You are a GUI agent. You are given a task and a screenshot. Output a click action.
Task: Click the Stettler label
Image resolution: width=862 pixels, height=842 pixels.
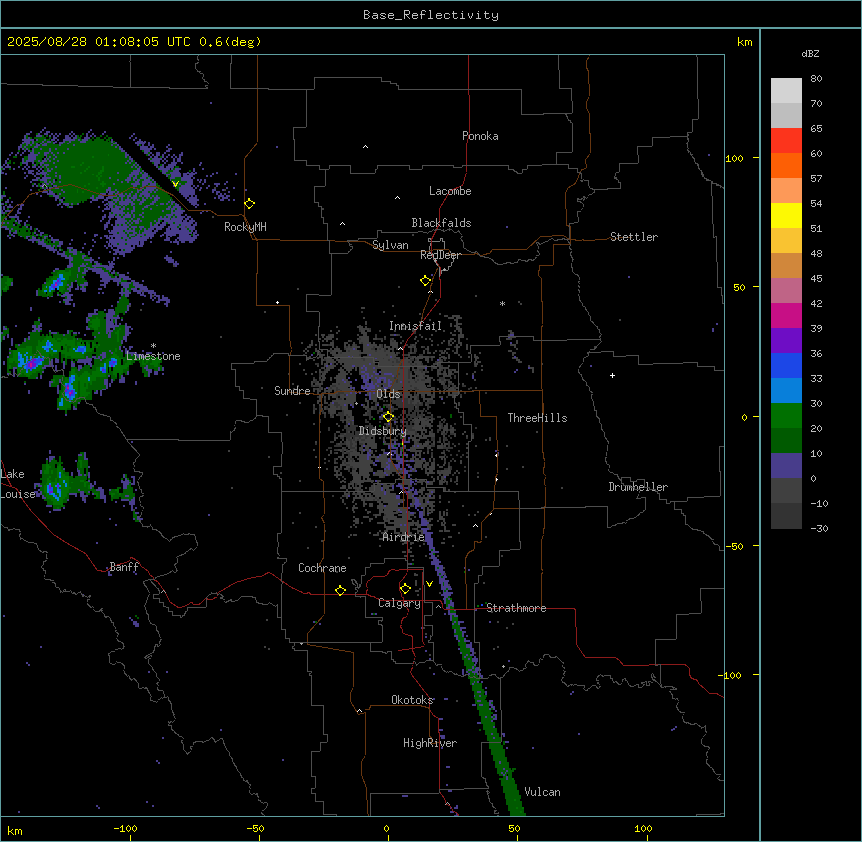pyautogui.click(x=634, y=237)
